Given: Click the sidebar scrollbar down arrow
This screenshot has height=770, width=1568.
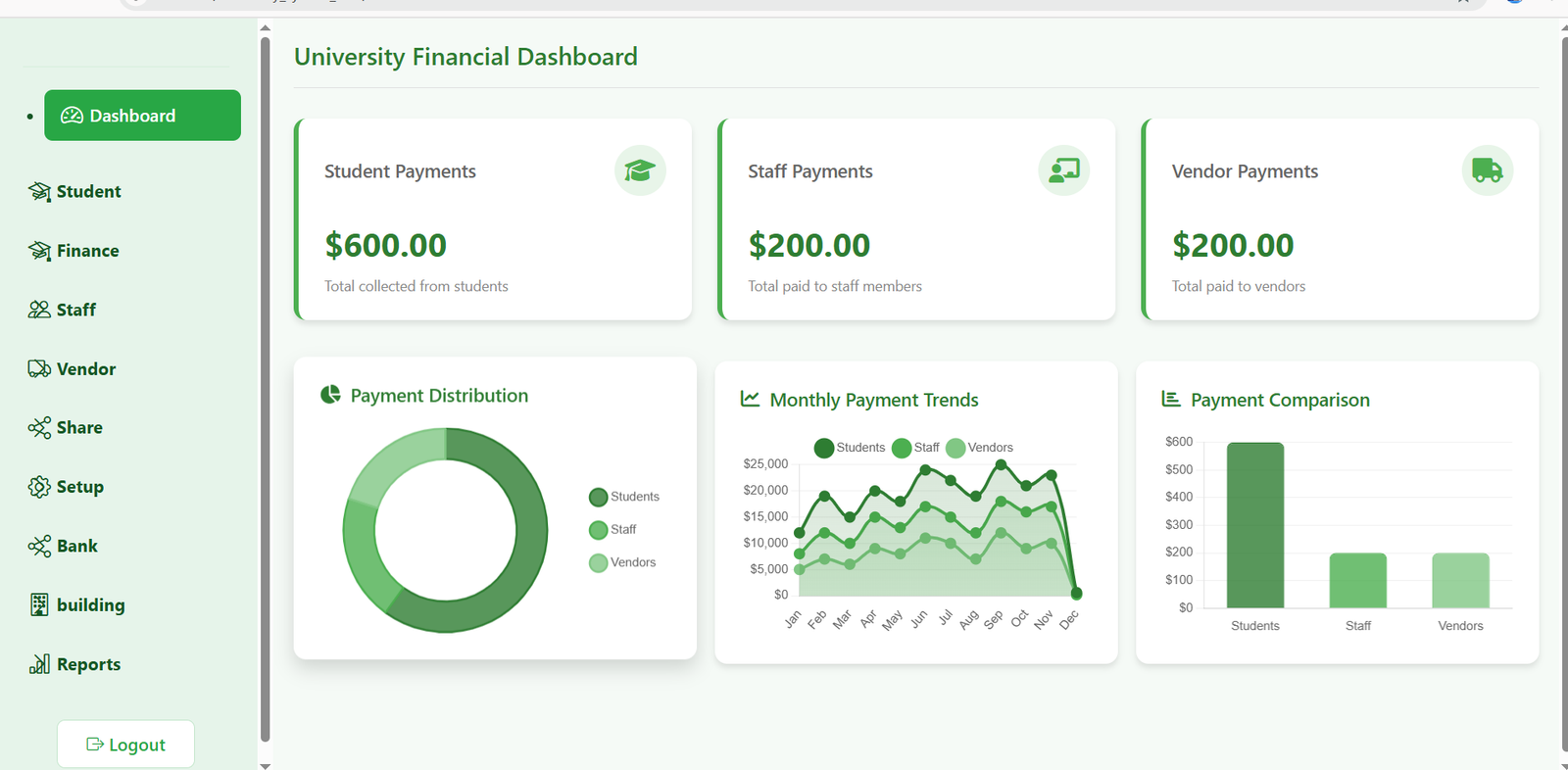Looking at the screenshot, I should pos(265,765).
